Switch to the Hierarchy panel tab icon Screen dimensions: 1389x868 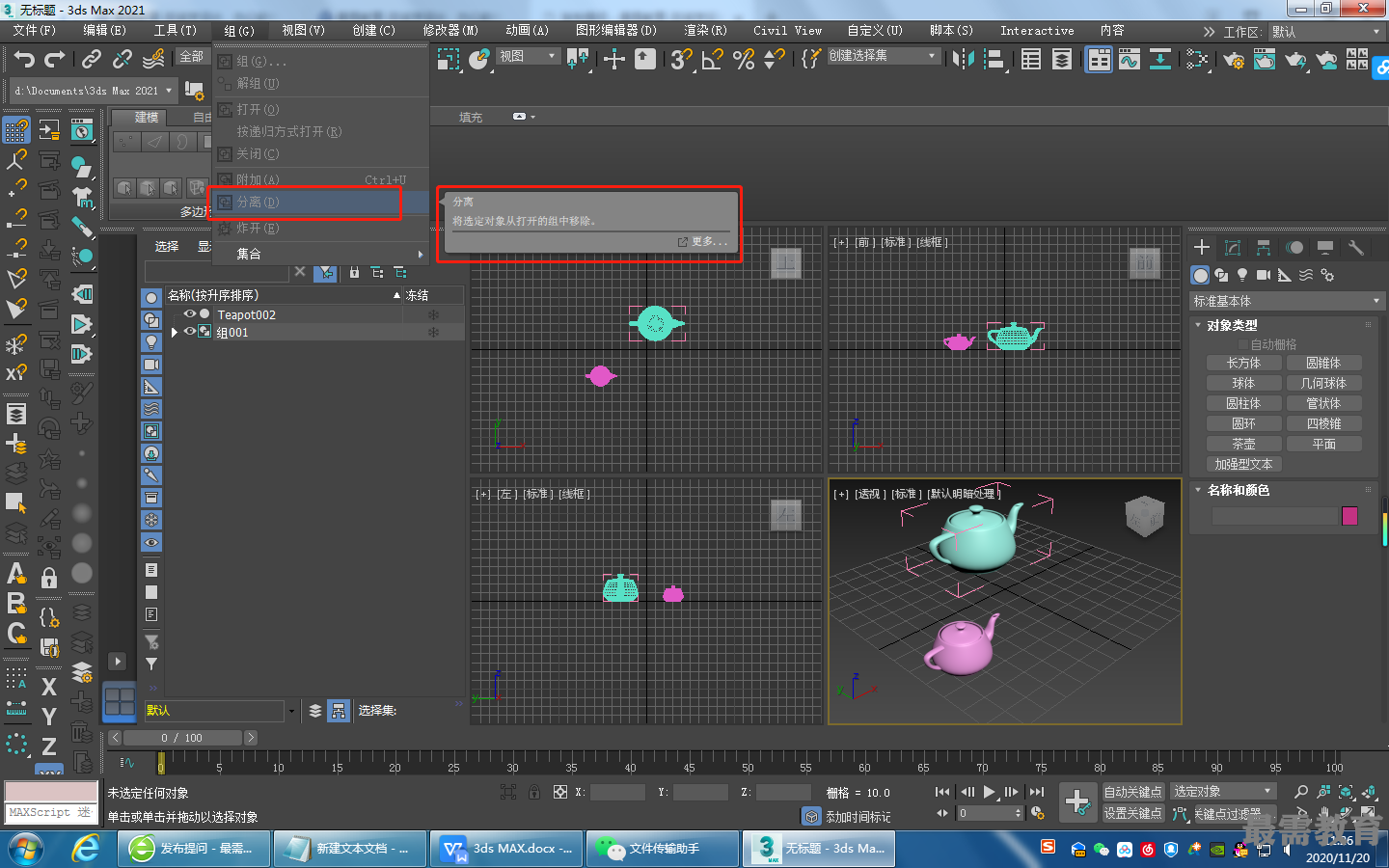point(1264,248)
